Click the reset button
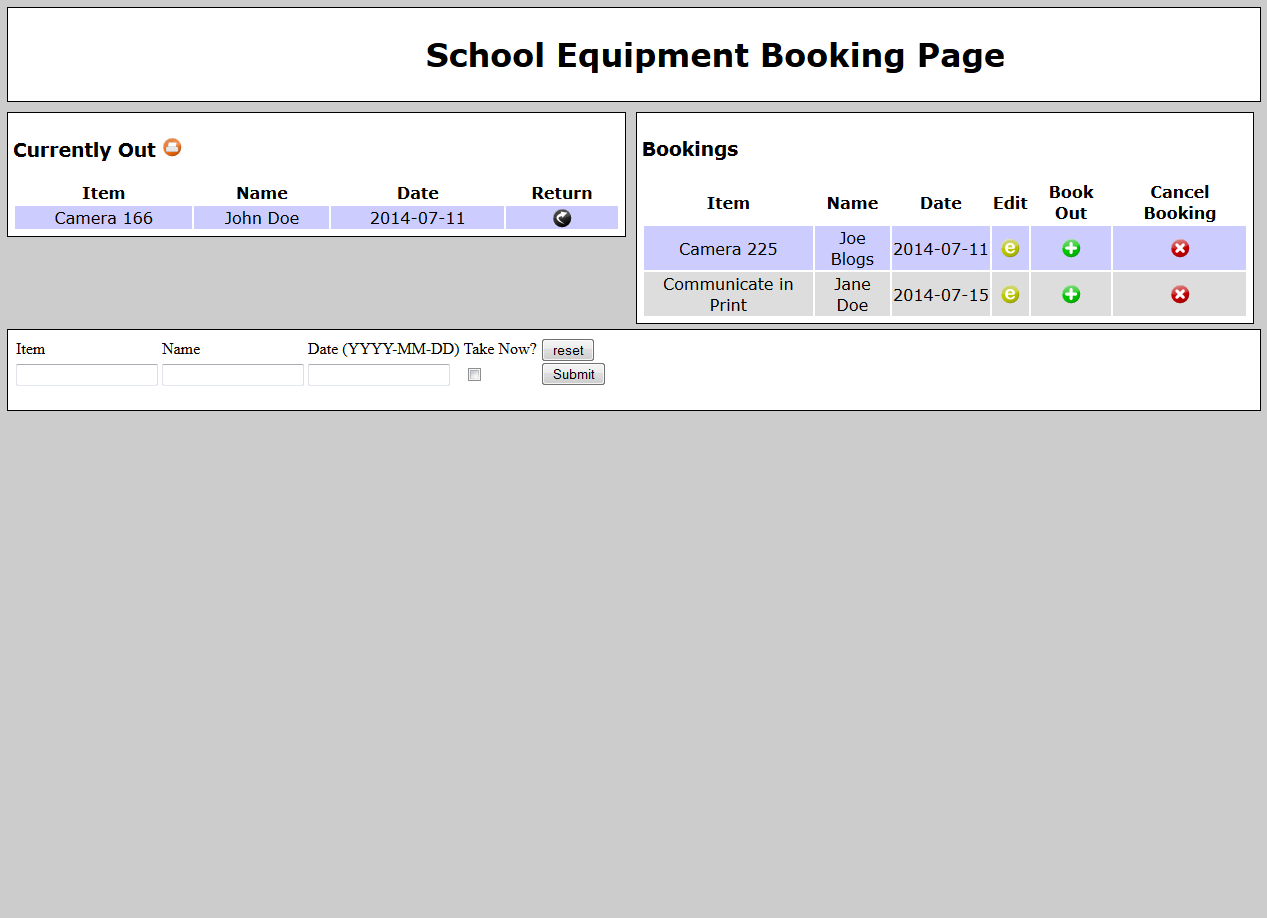 (x=568, y=350)
